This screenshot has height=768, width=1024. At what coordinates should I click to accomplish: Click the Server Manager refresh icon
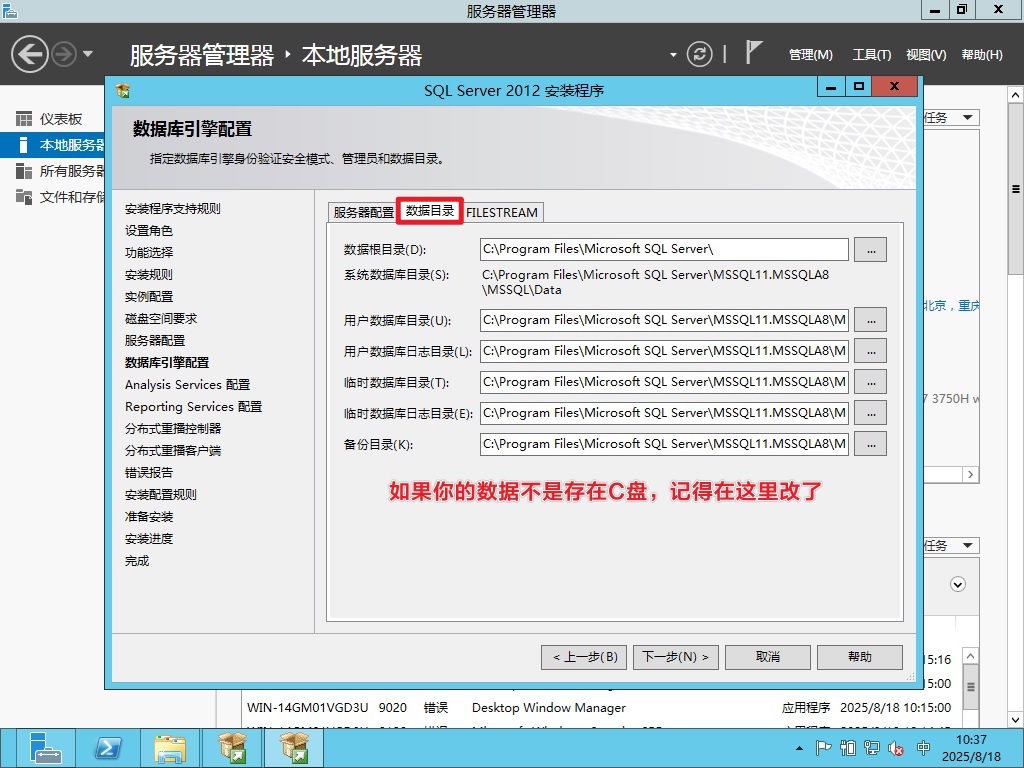point(699,54)
